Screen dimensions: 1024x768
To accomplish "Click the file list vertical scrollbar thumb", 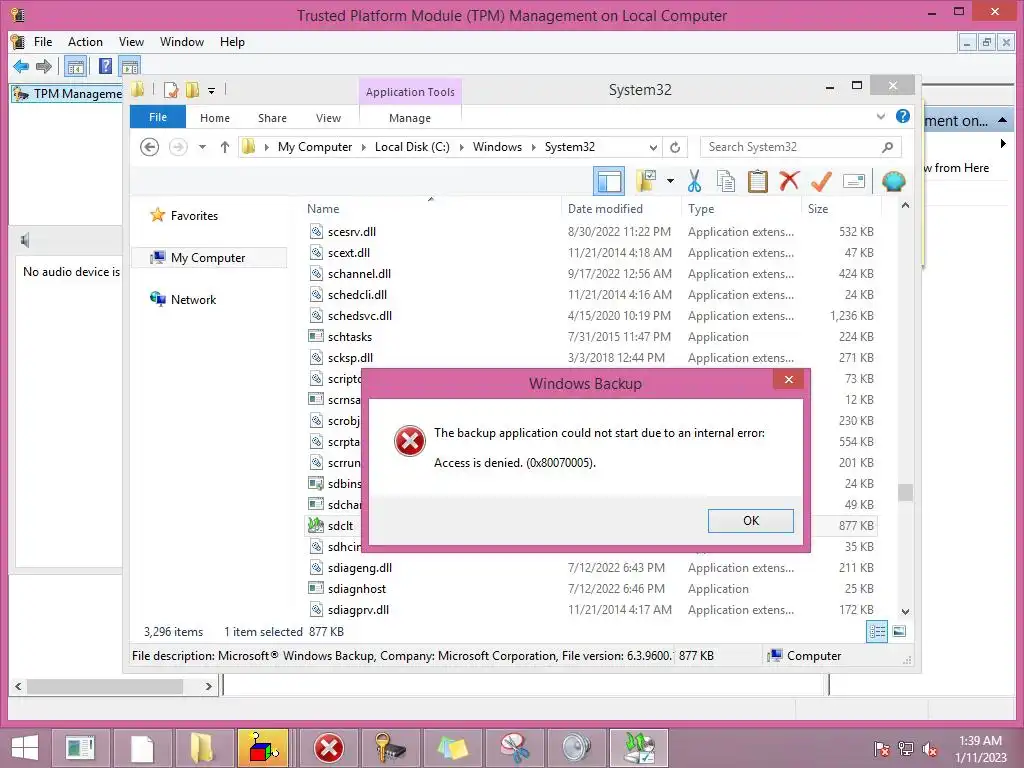I will pos(905,492).
